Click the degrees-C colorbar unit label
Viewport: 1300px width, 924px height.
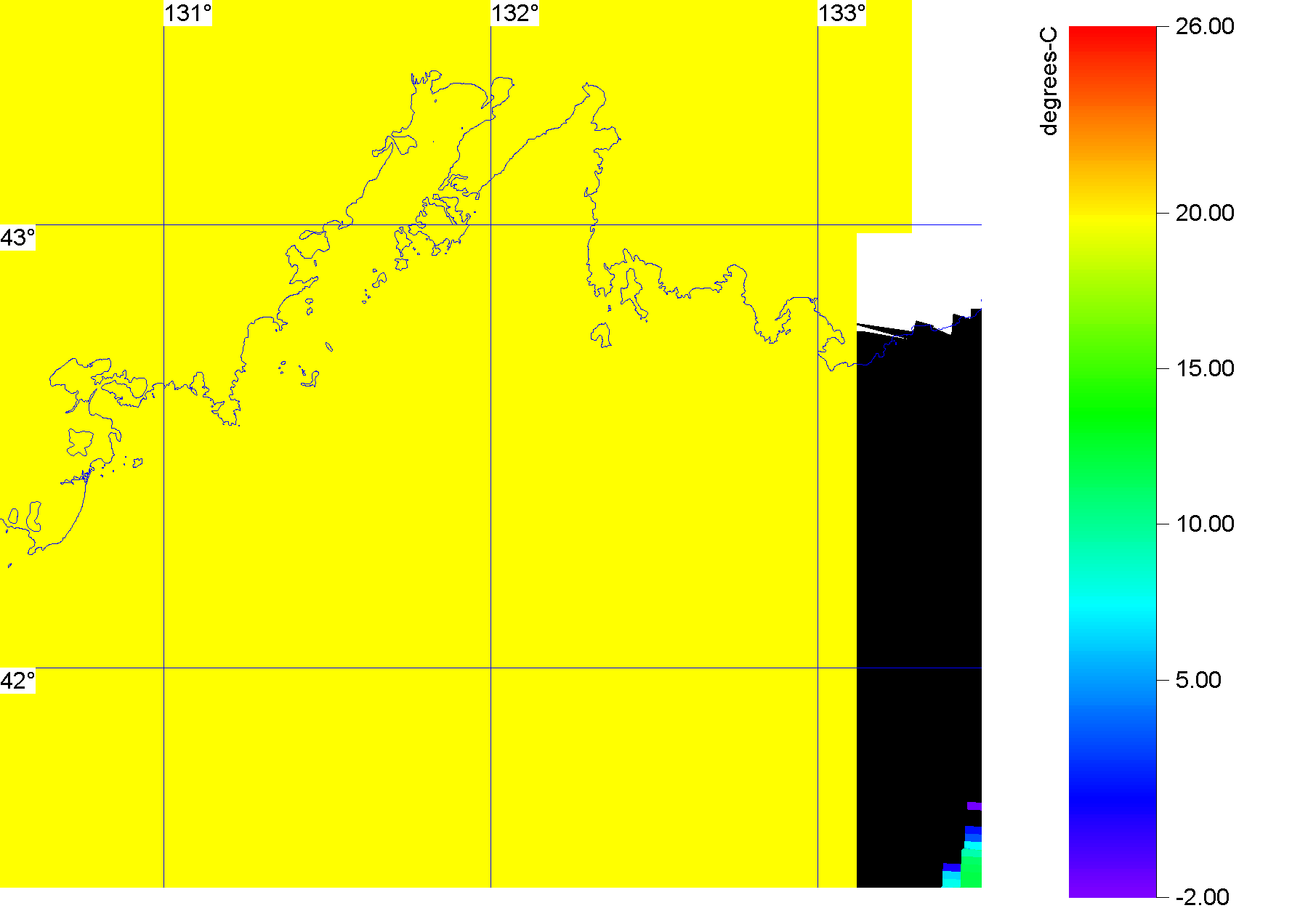tap(1049, 81)
